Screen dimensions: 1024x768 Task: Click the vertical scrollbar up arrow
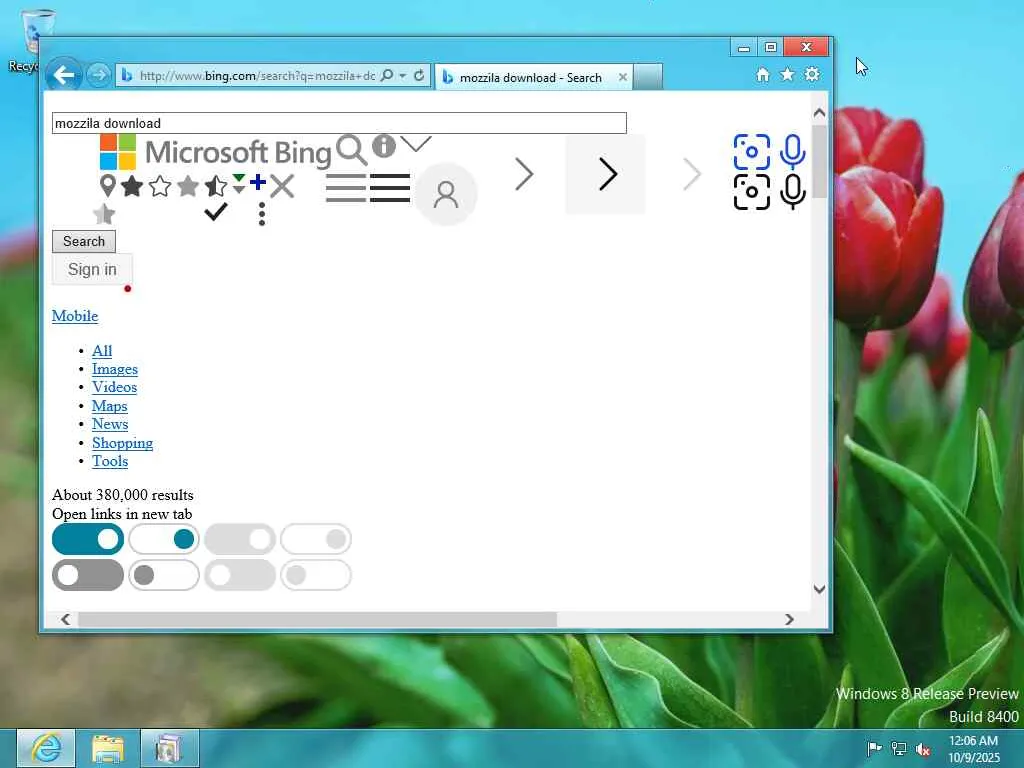click(819, 112)
